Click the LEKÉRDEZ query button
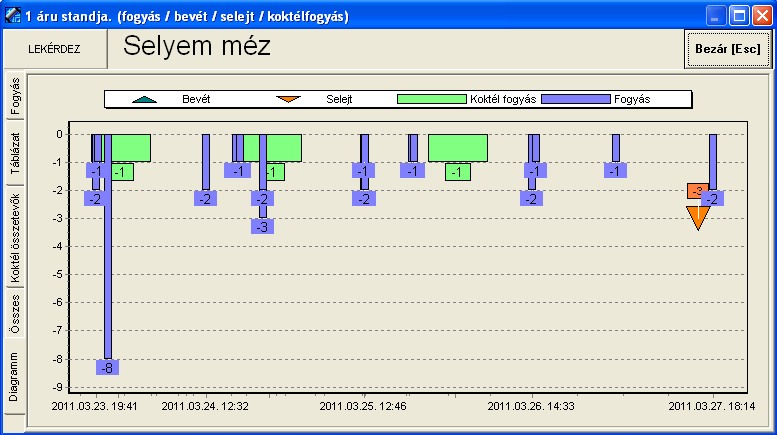 [x=55, y=49]
